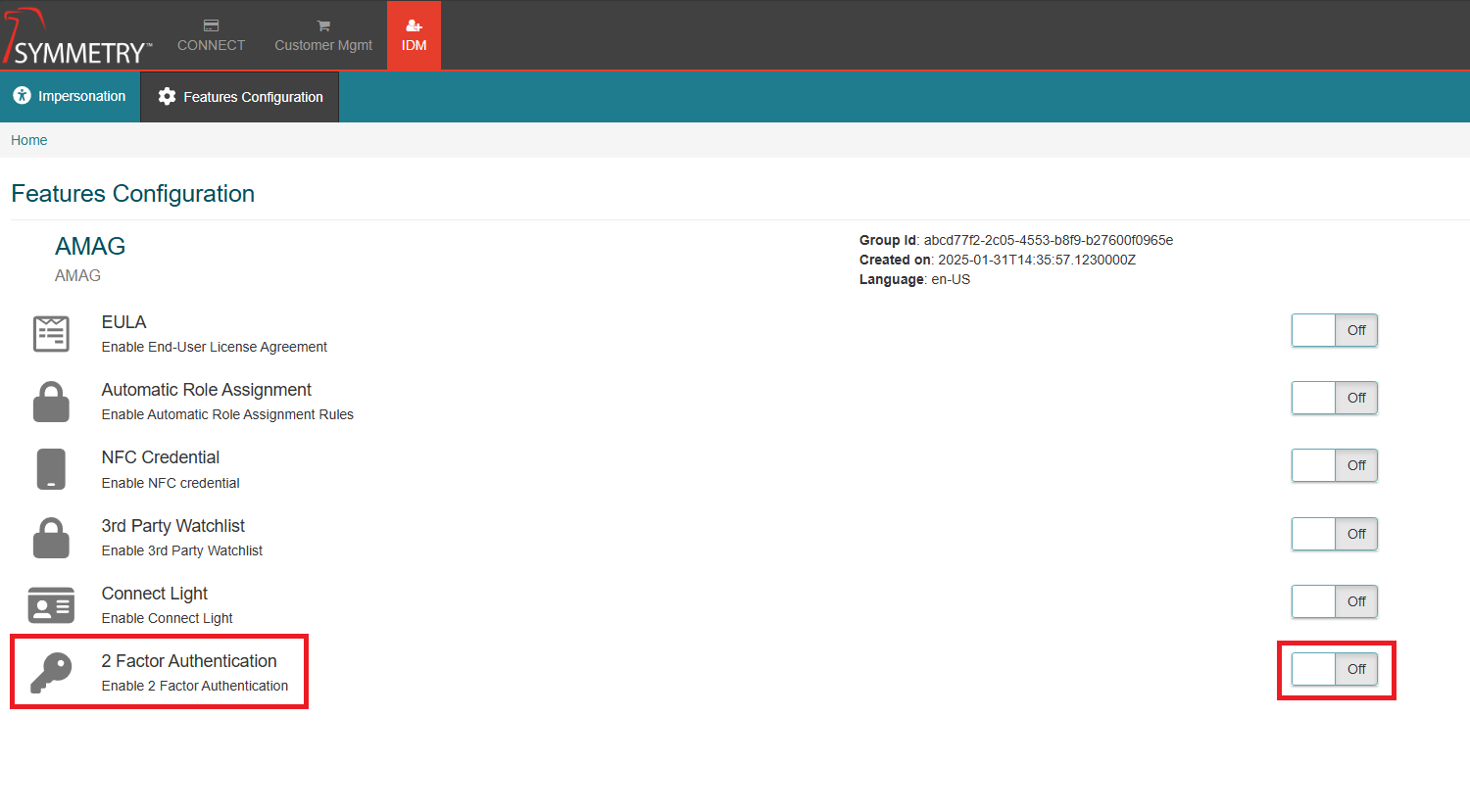Switch on Connect Light toggle
The height and width of the screenshot is (812, 1470).
(x=1335, y=601)
